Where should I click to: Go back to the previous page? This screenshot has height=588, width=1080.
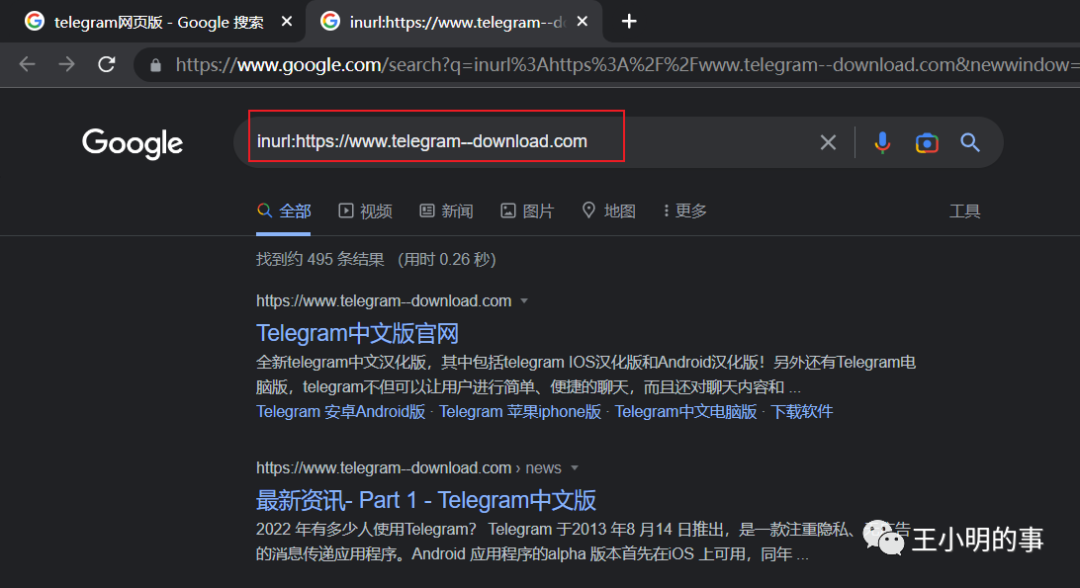[27, 65]
